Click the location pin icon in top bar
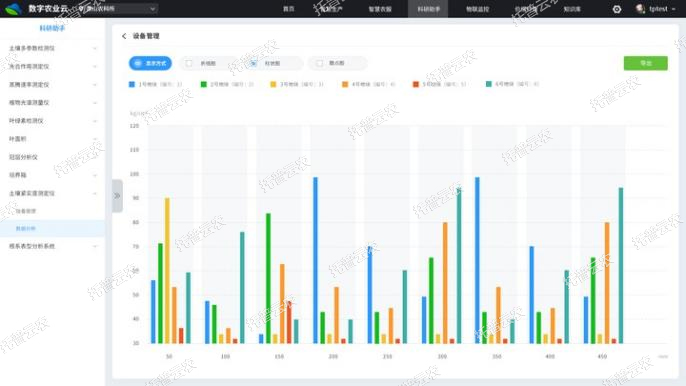Viewport: 686px width, 386px height. click(81, 8)
